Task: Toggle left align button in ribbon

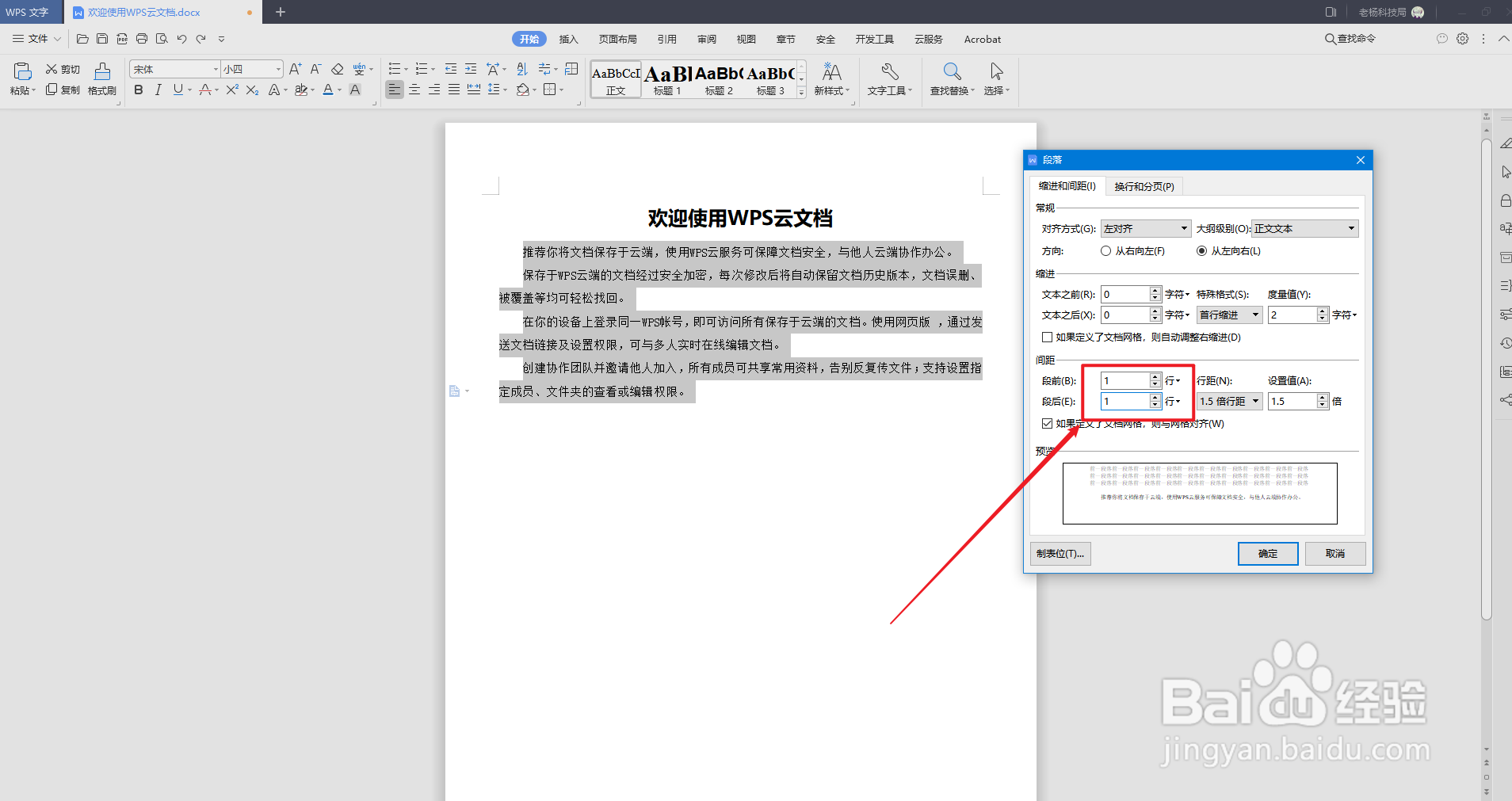Action: 395,90
